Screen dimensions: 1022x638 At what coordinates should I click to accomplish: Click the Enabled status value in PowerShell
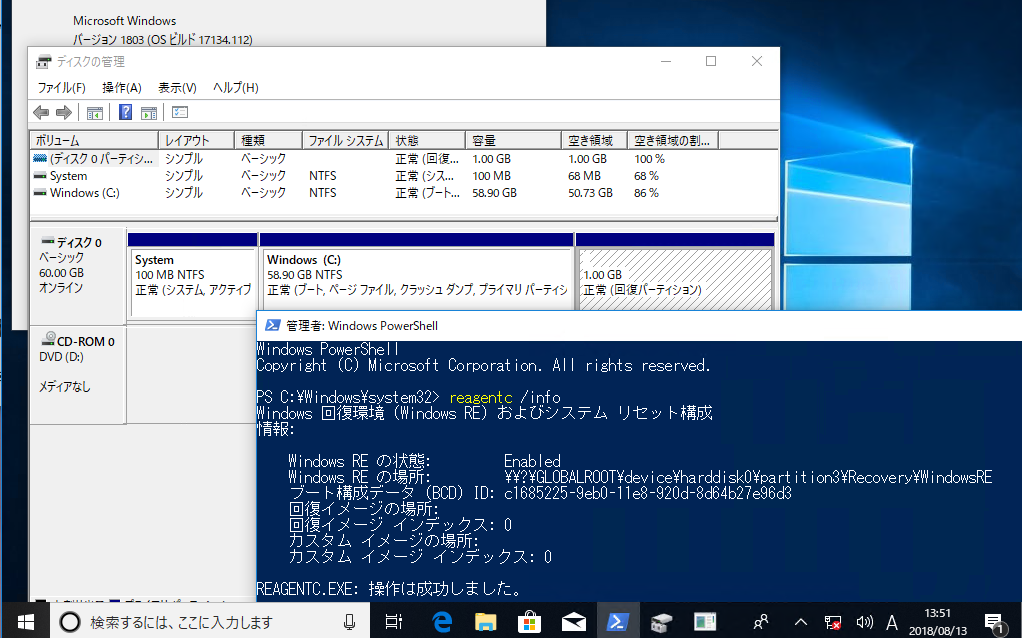click(532, 461)
